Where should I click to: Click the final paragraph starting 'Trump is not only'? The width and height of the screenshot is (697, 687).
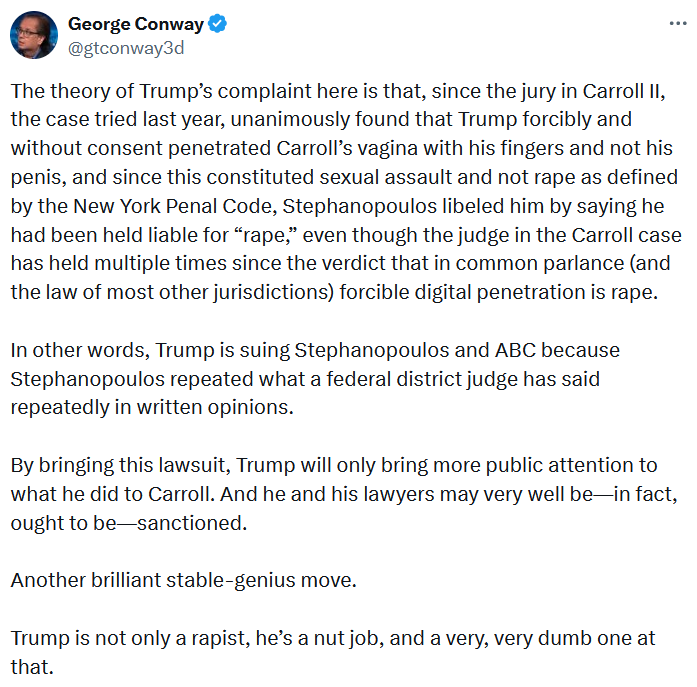(332, 652)
